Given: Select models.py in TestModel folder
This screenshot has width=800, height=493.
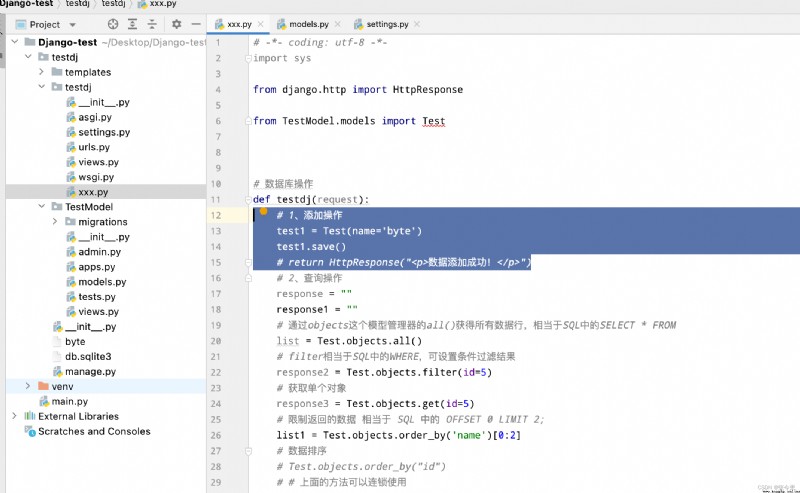Looking at the screenshot, I should point(102,282).
